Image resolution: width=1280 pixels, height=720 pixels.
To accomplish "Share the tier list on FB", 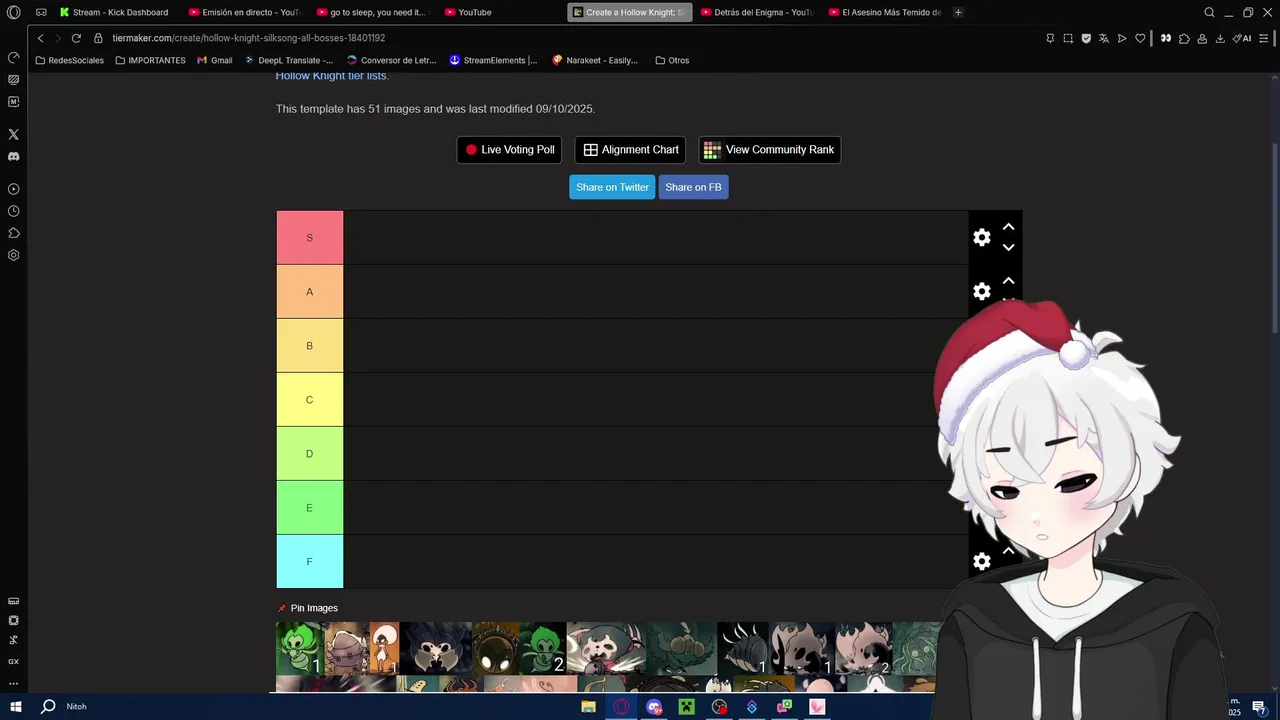I will pyautogui.click(x=693, y=187).
